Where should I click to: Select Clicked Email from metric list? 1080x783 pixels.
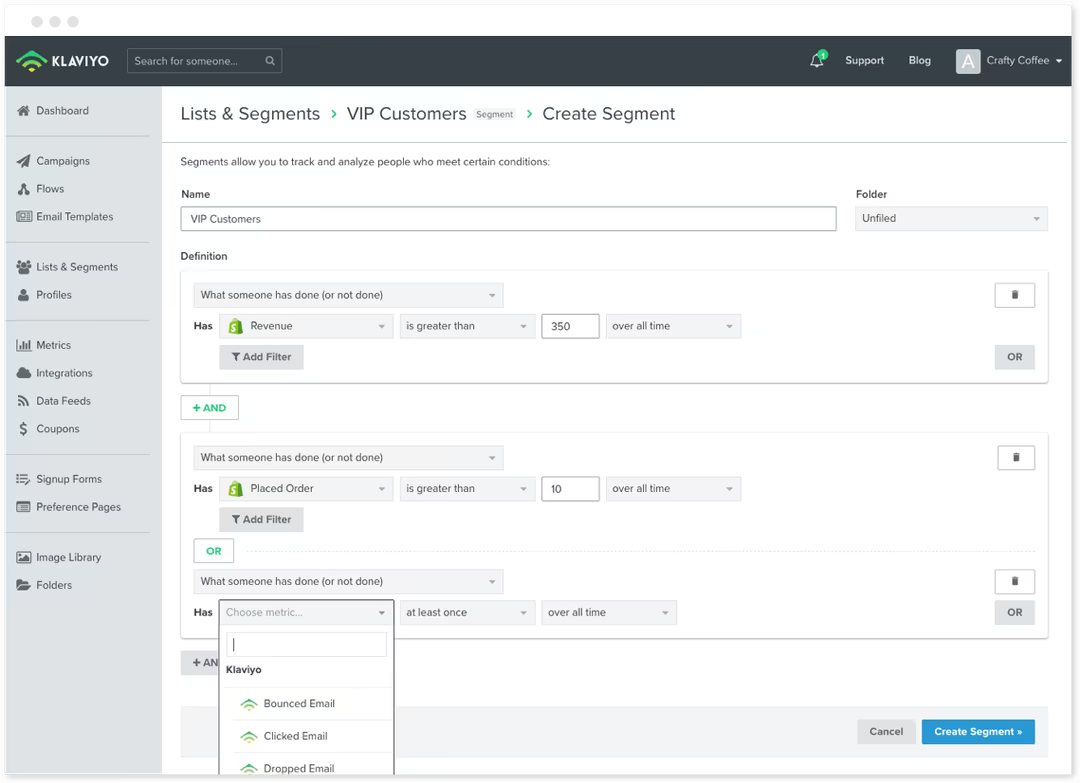point(307,736)
